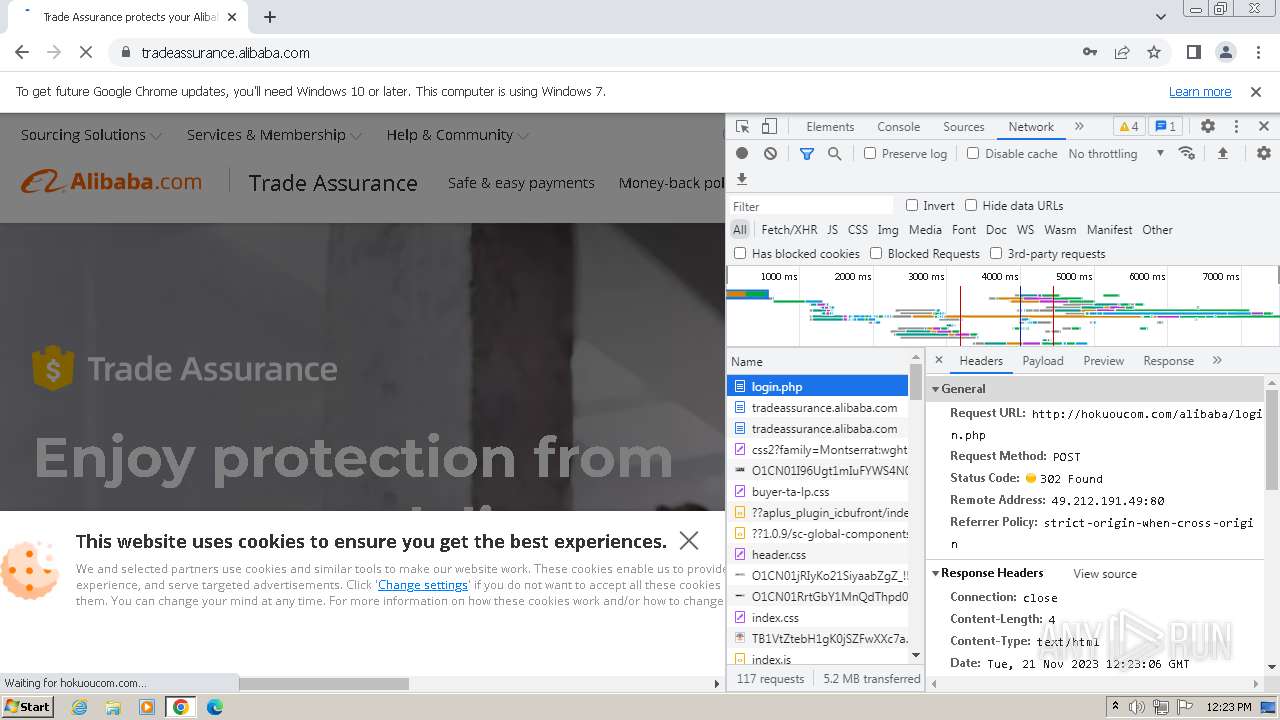Click the page horizontal scrollbar thumb
Viewport: 1280px width, 720px height.
[x=323, y=684]
